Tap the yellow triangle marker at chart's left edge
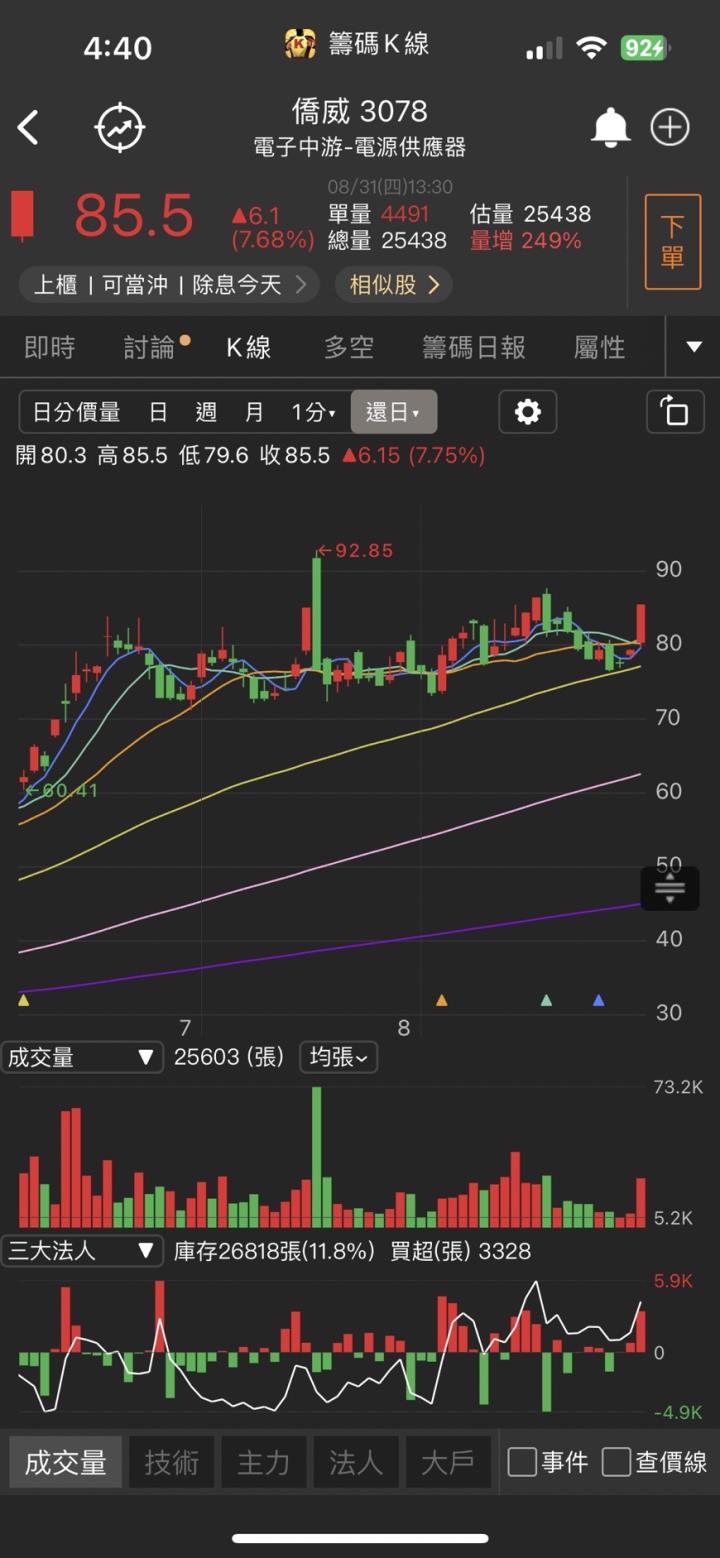The width and height of the screenshot is (720, 1558). (24, 999)
